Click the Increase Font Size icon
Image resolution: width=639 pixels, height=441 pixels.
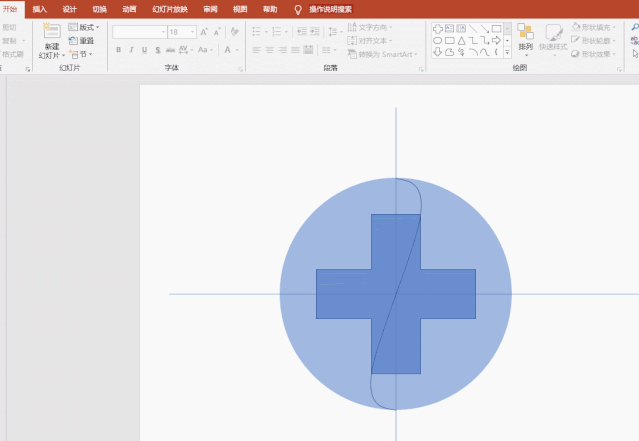click(x=204, y=32)
